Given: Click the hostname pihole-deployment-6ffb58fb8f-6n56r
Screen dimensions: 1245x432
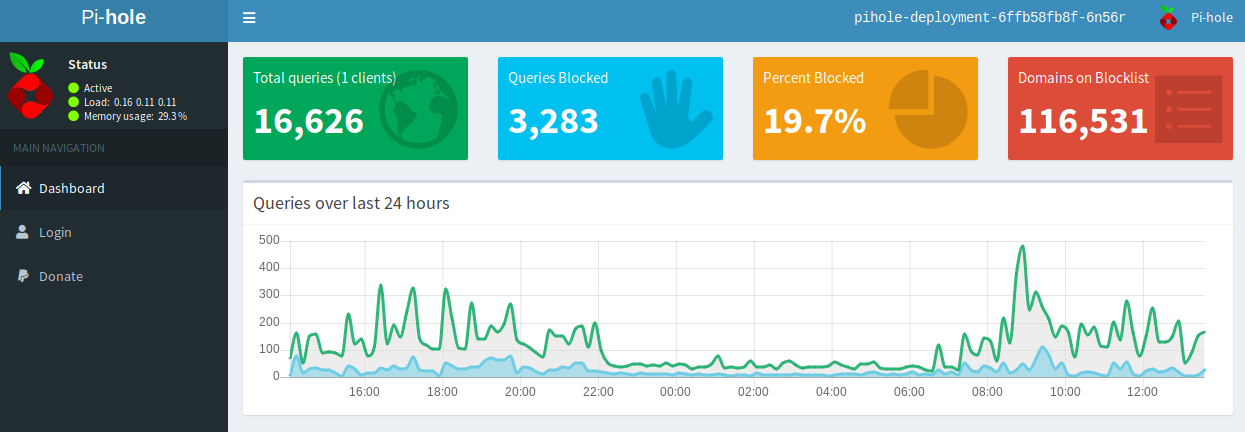Looking at the screenshot, I should pos(990,18).
